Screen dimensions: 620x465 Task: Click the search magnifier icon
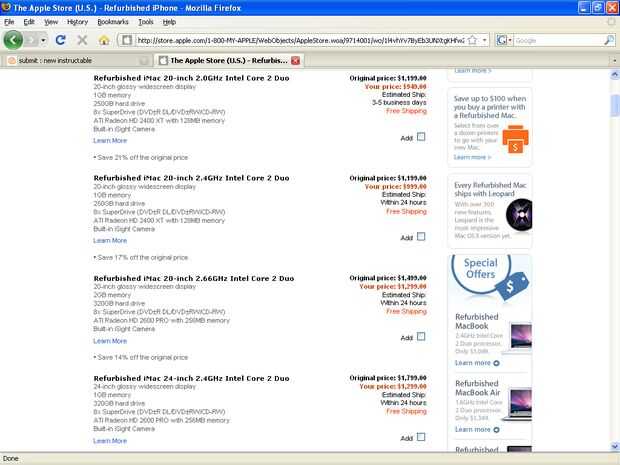pos(609,40)
